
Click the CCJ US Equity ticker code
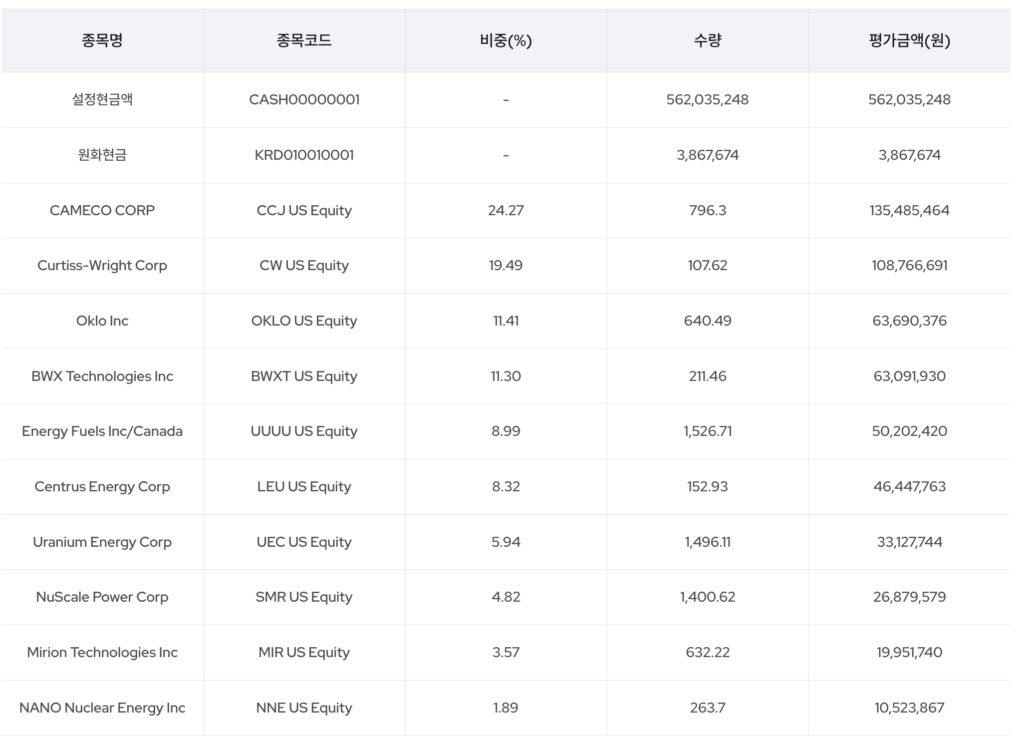[x=304, y=210]
